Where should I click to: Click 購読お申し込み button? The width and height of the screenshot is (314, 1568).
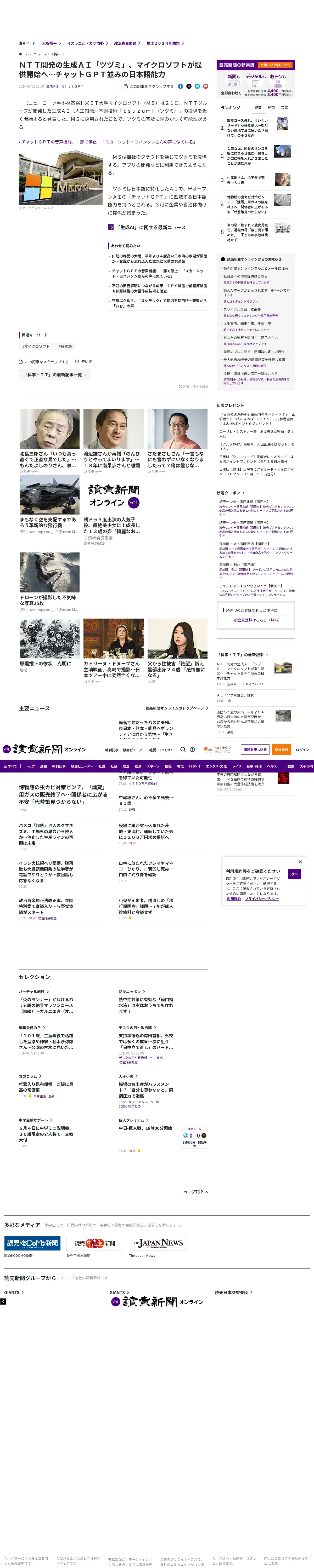(255, 749)
